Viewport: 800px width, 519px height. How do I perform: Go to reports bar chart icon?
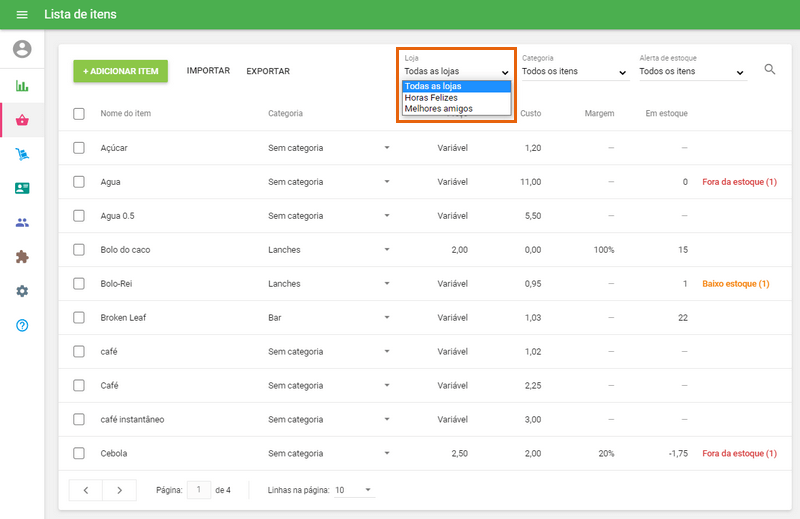(22, 86)
